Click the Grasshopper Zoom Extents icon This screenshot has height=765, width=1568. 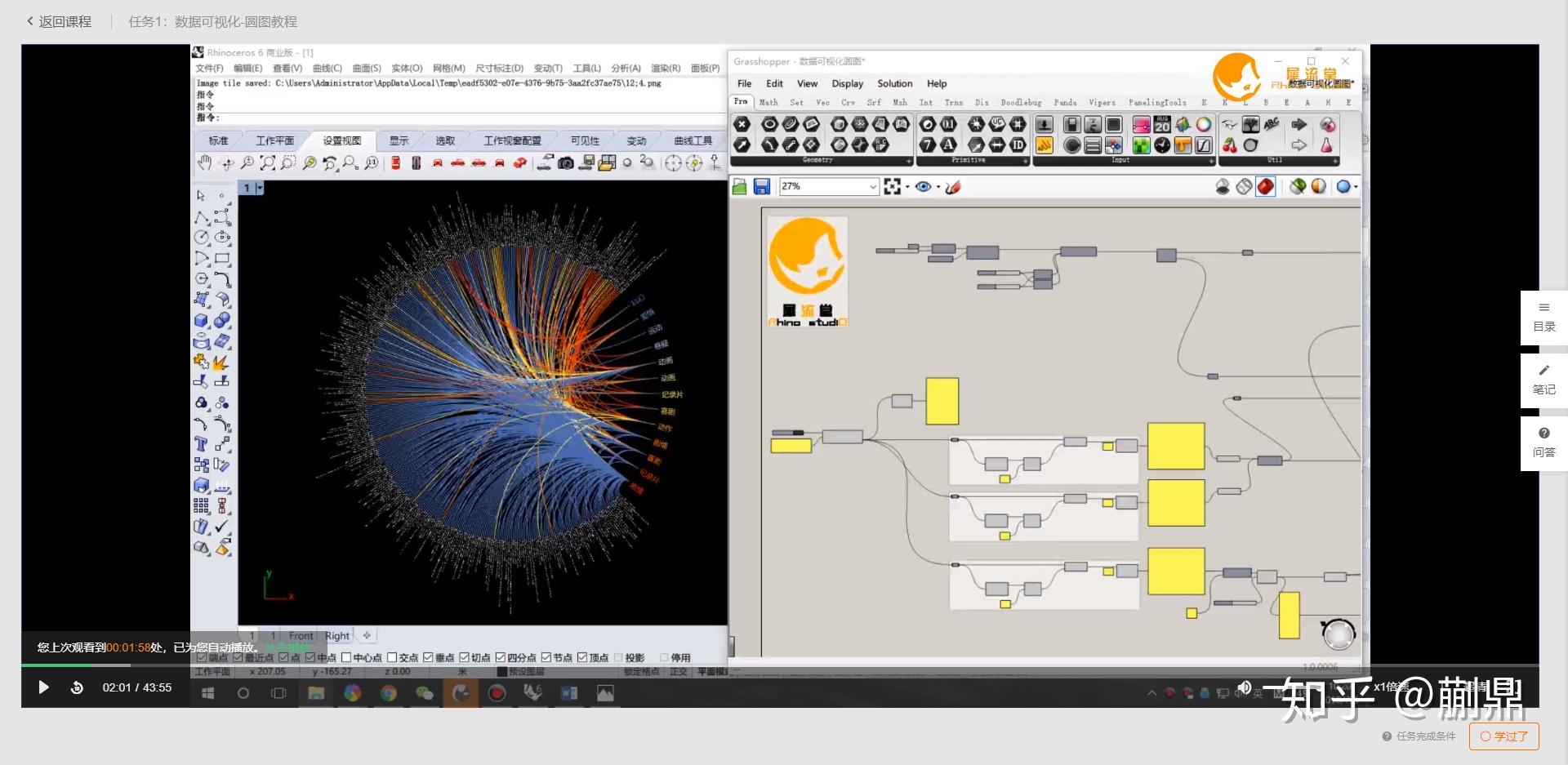pos(892,187)
